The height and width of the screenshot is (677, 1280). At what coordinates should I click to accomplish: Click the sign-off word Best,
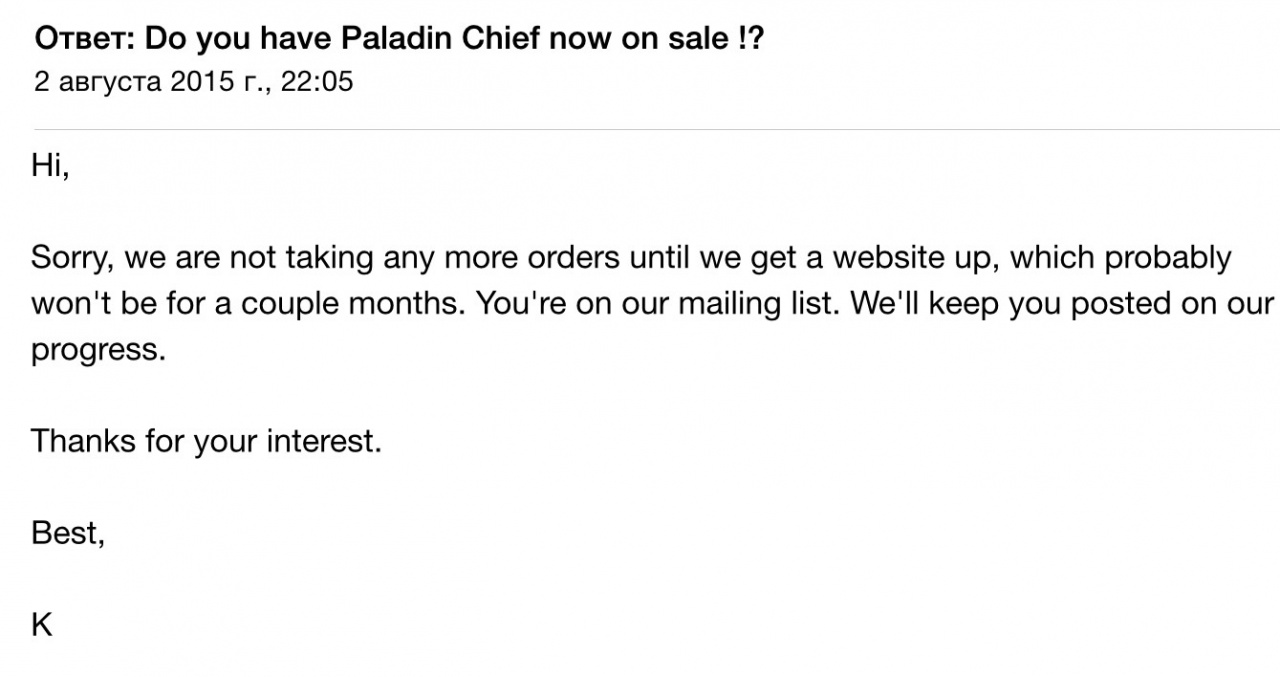pyautogui.click(x=68, y=533)
